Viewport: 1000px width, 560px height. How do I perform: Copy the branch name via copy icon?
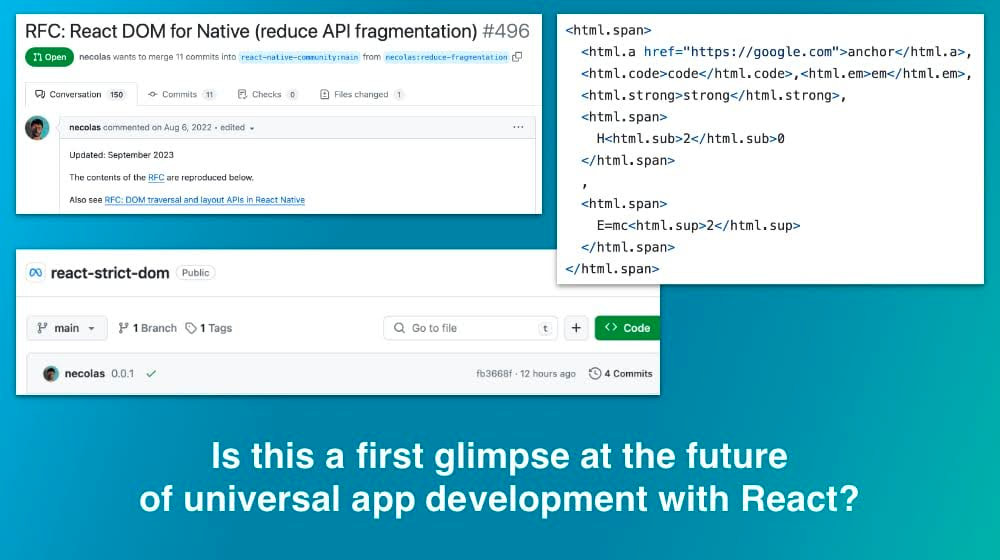tap(517, 57)
